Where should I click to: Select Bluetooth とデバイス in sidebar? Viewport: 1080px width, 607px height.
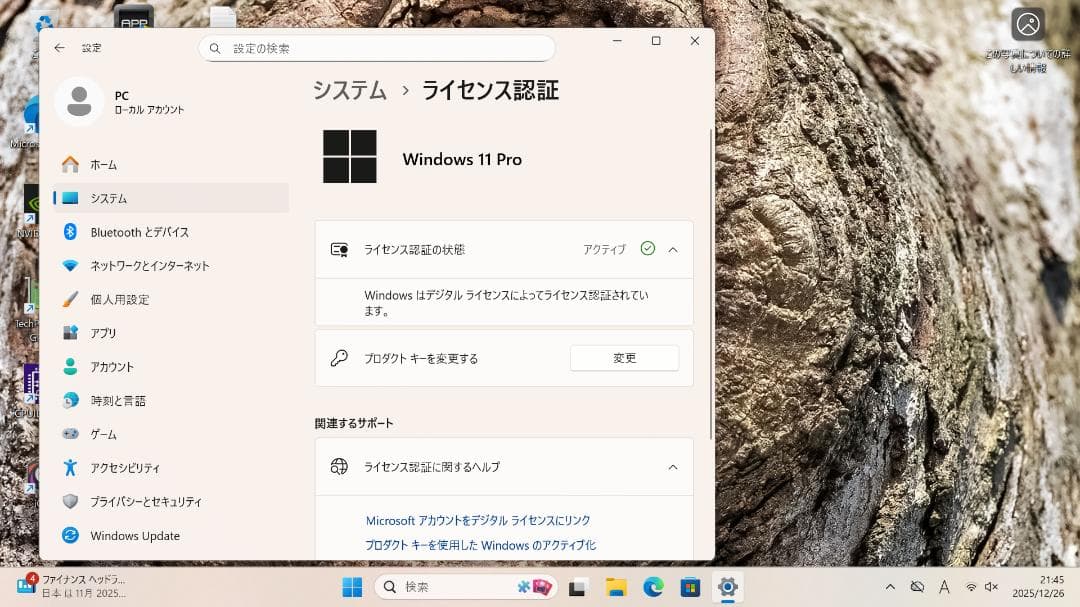pos(139,232)
